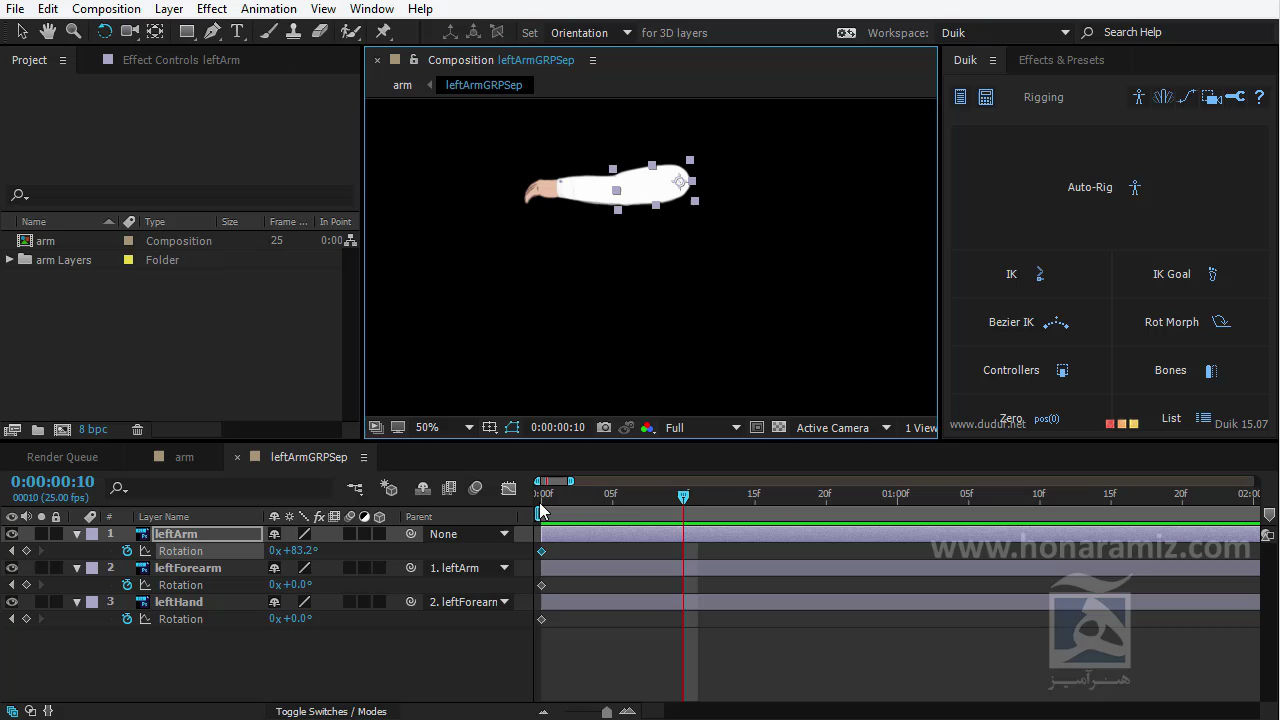Viewport: 1280px width, 720px height.
Task: Toggle frame blending for timeline
Action: click(449, 488)
